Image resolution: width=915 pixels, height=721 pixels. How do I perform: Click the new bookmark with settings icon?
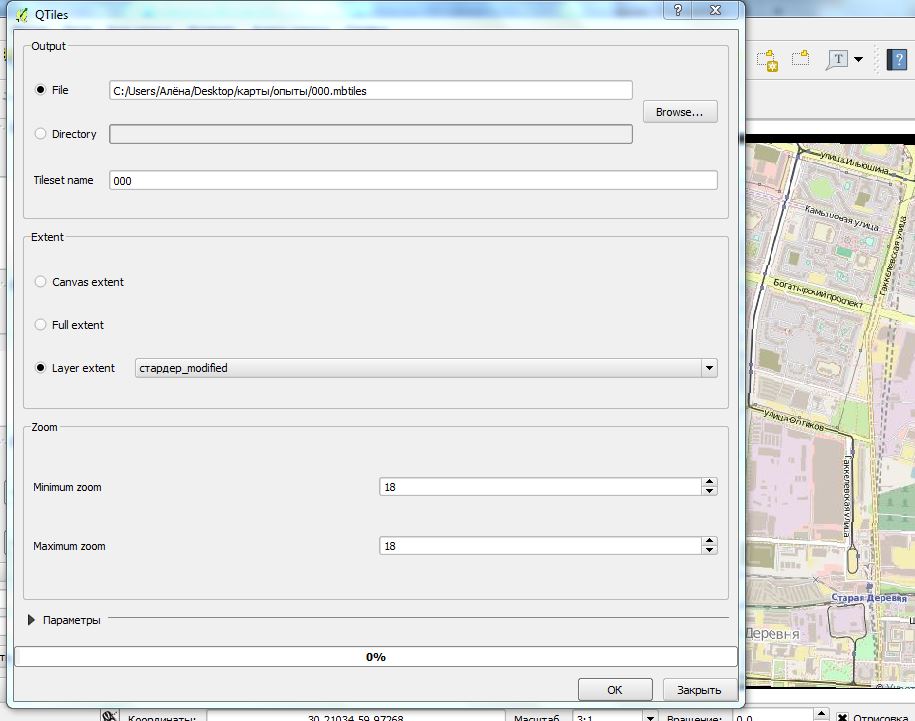[768, 60]
